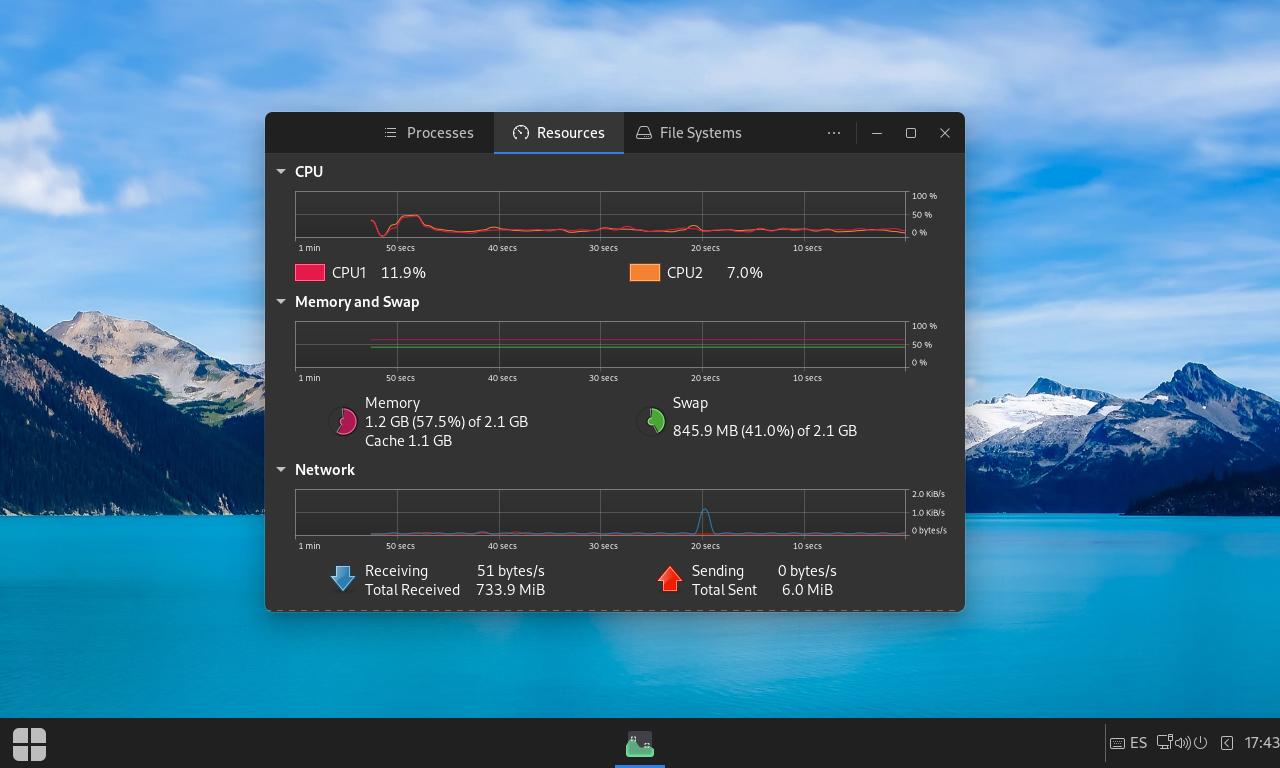Click the 'CPU' section heading
The height and width of the screenshot is (768, 1280).
tap(309, 172)
